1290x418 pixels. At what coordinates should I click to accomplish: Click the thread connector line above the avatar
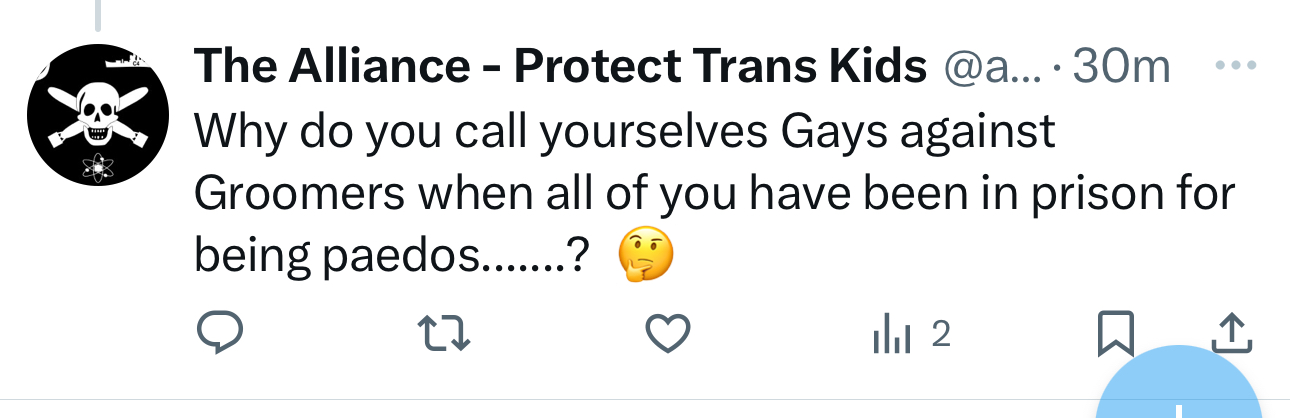(x=98, y=14)
